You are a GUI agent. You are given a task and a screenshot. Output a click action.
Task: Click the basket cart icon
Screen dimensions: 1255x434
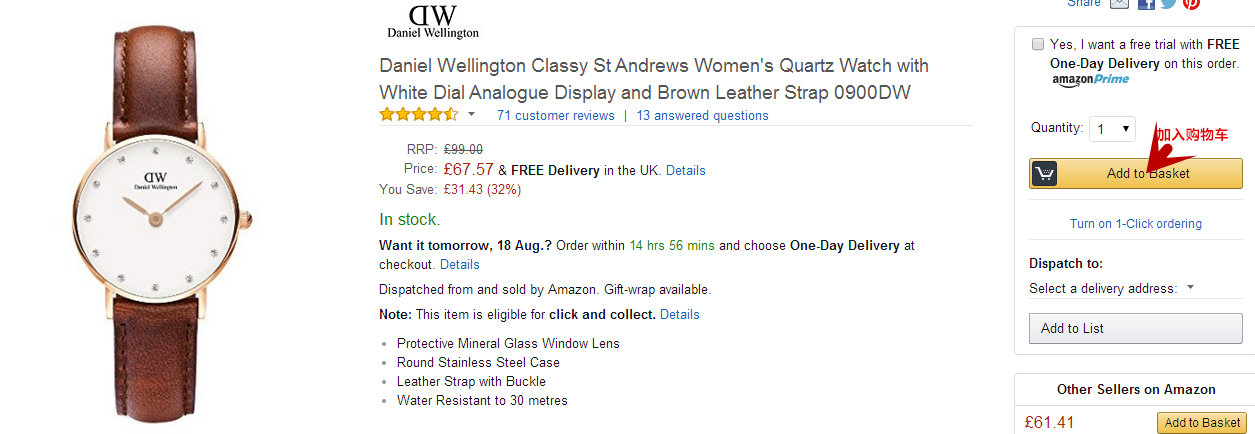[x=1044, y=173]
